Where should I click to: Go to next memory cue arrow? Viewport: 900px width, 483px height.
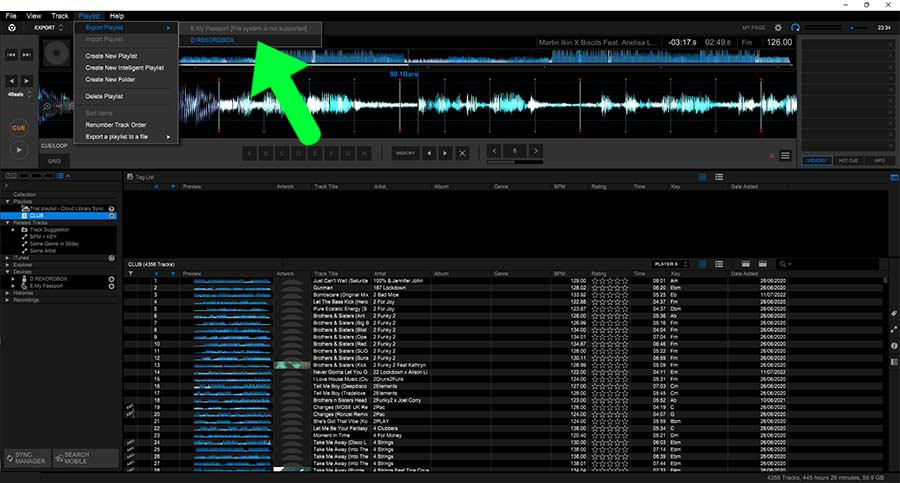tap(445, 153)
